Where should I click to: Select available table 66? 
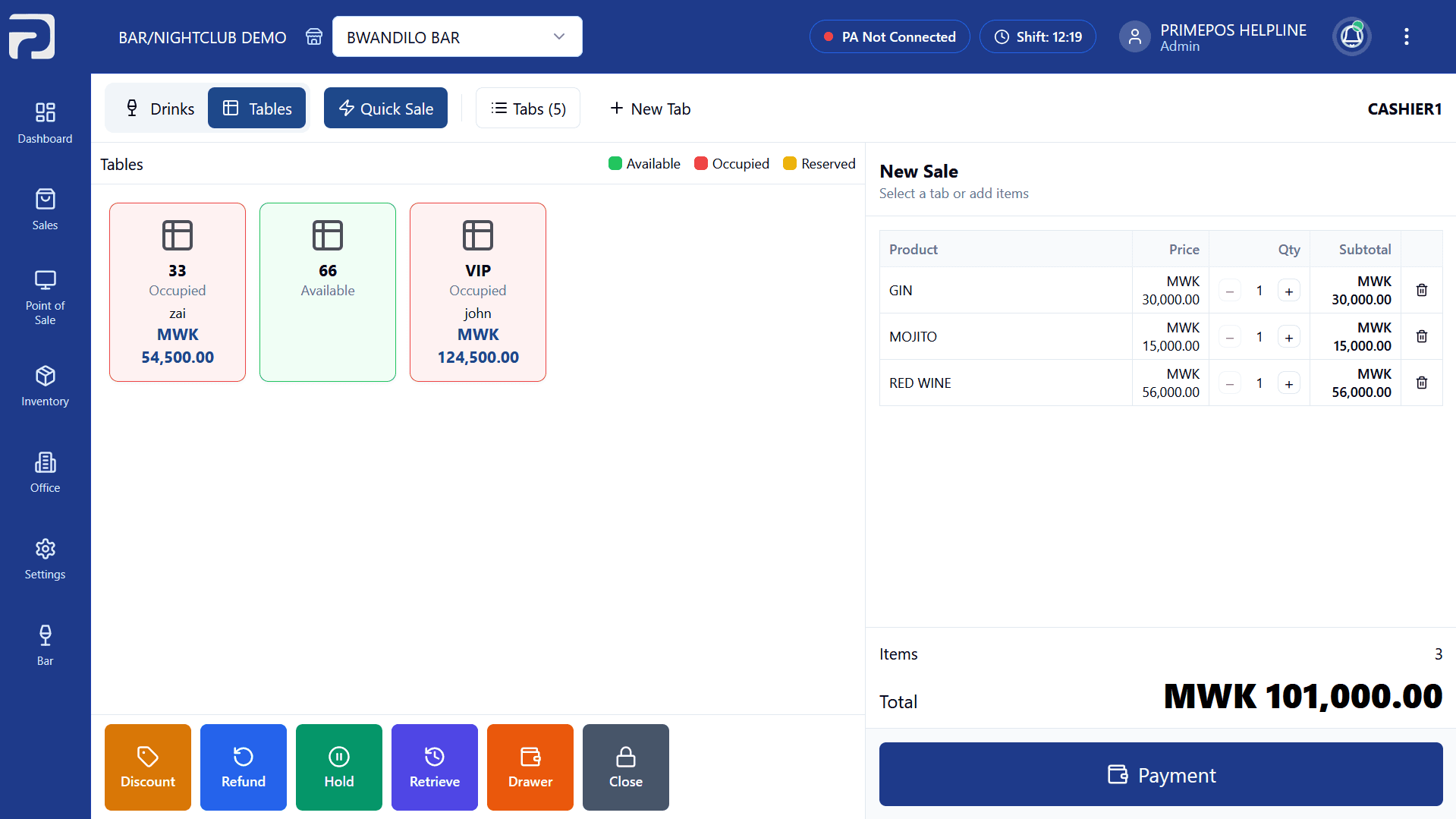328,292
